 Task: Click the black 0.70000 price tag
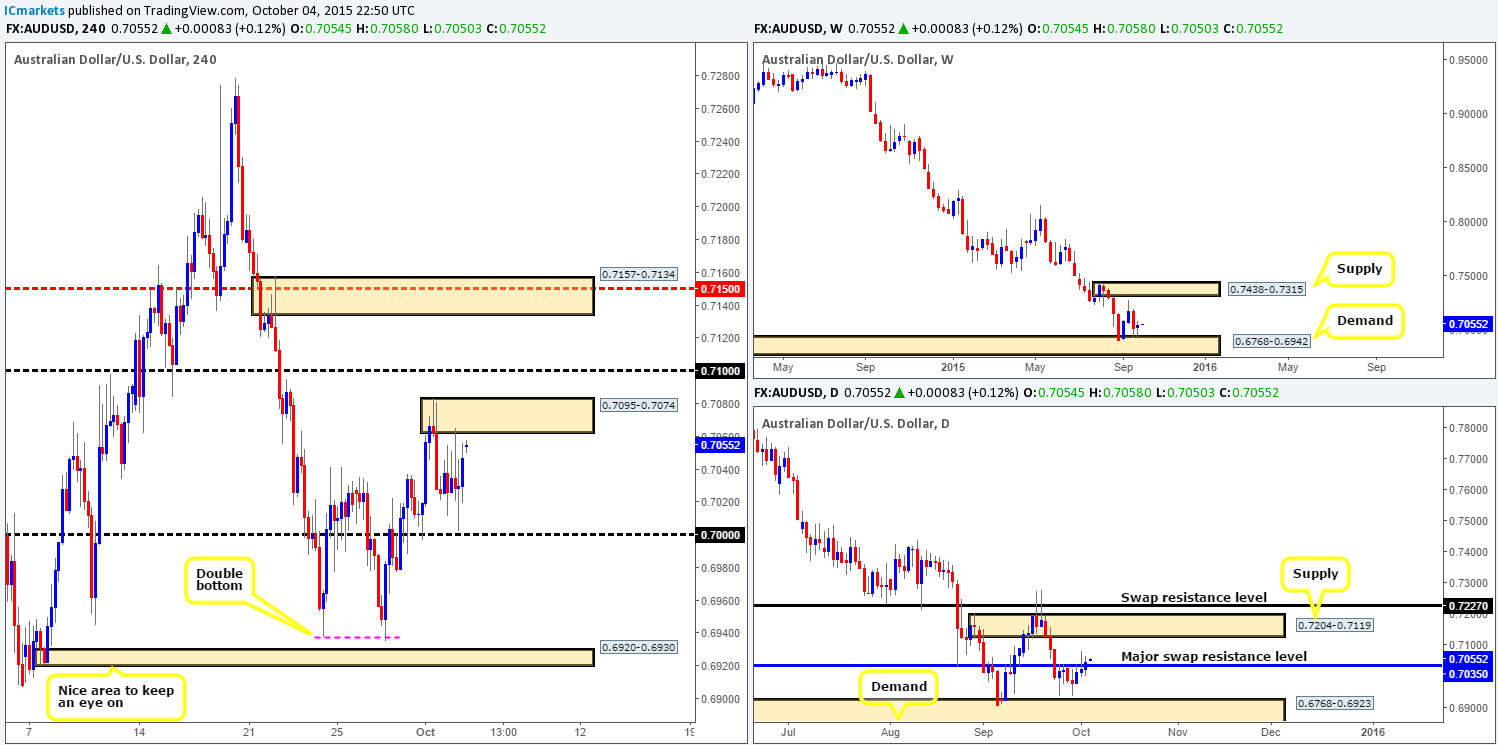720,535
